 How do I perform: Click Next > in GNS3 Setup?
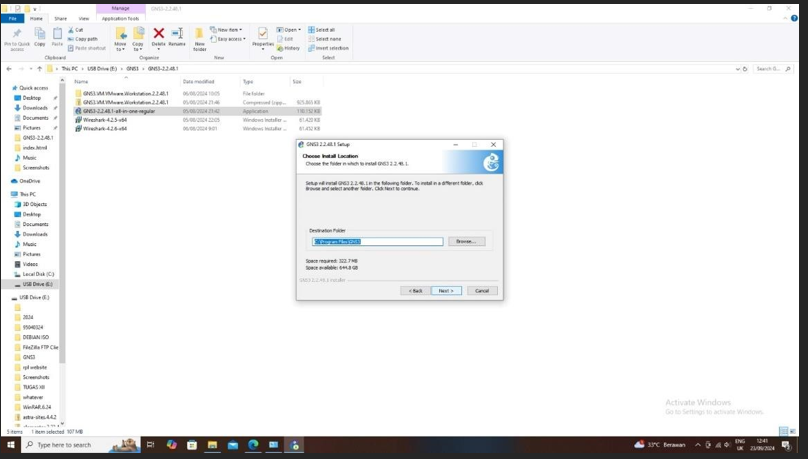[x=446, y=291]
